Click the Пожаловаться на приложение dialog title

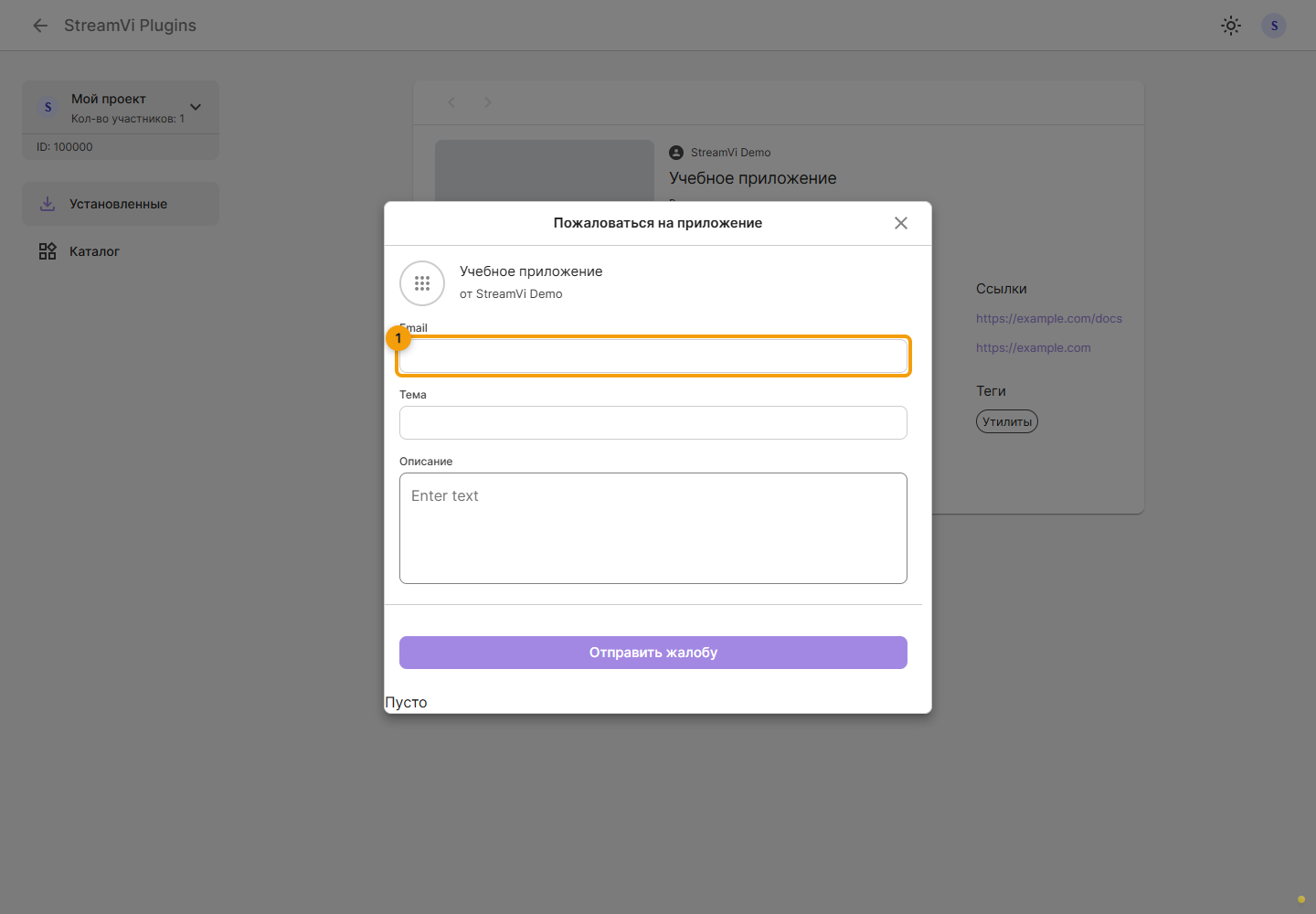pyautogui.click(x=658, y=223)
